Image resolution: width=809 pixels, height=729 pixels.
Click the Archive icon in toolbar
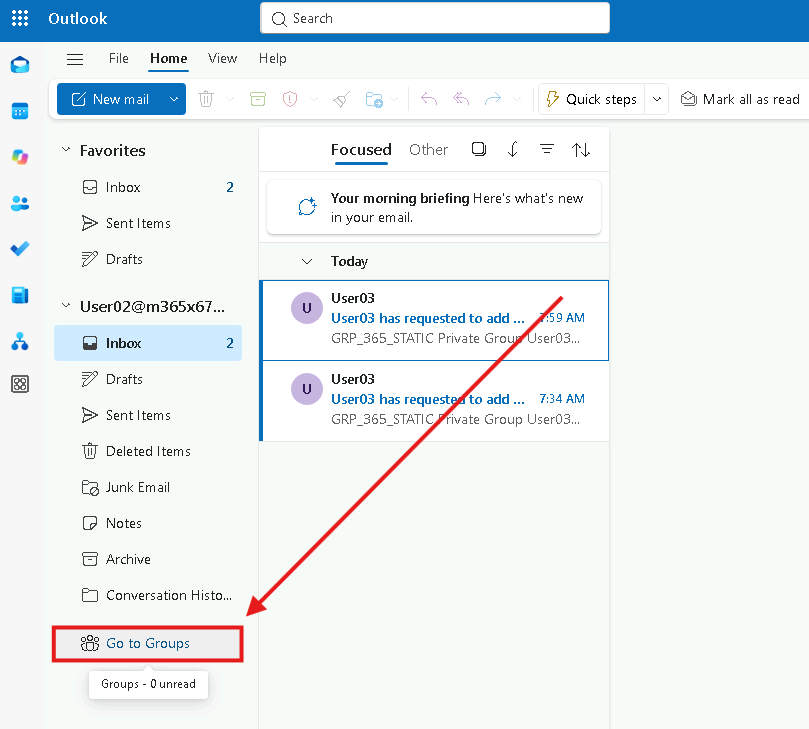tap(257, 99)
